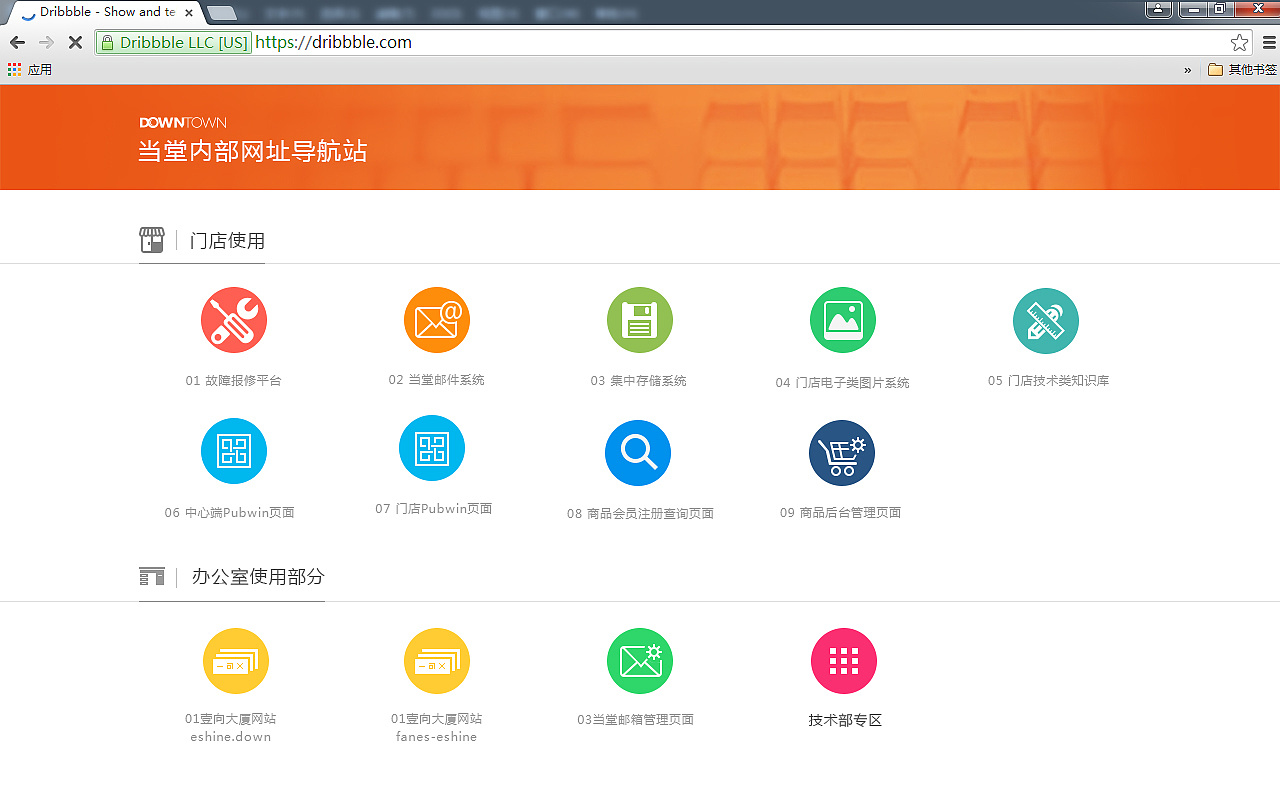Image resolution: width=1280 pixels, height=800 pixels.
Task: Expand the bookmarks bar overflow chevron
Action: (1187, 69)
